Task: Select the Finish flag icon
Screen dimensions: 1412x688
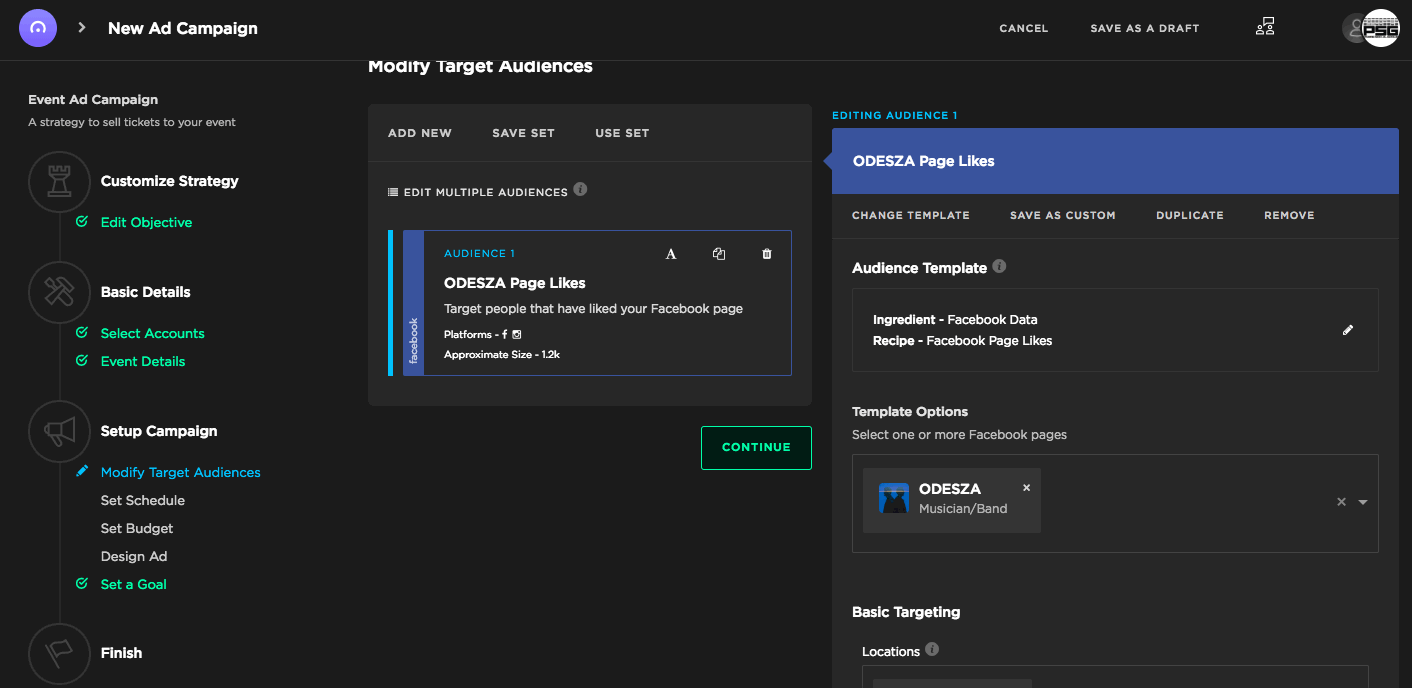Action: [x=60, y=653]
